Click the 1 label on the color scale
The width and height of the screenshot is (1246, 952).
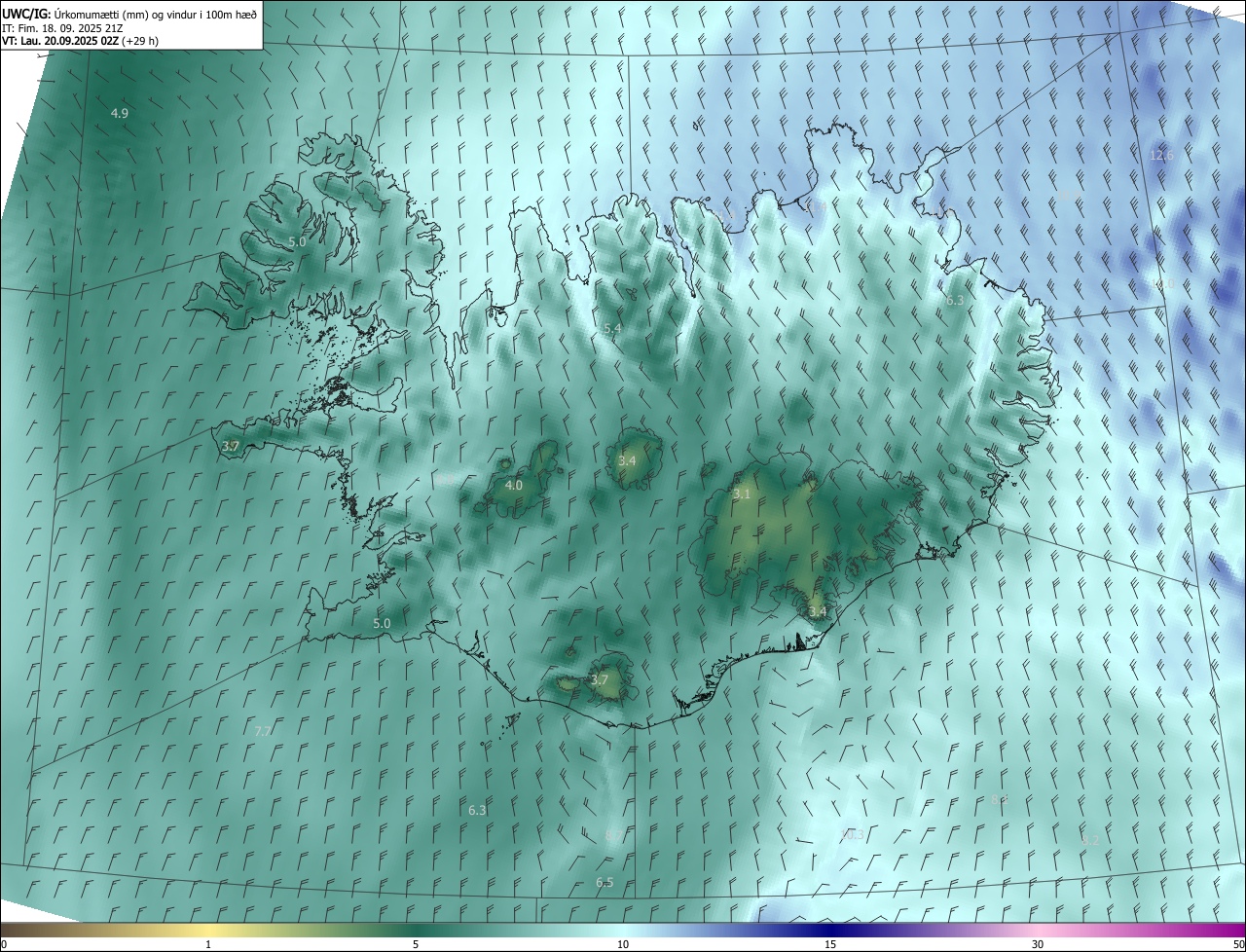coord(208,944)
